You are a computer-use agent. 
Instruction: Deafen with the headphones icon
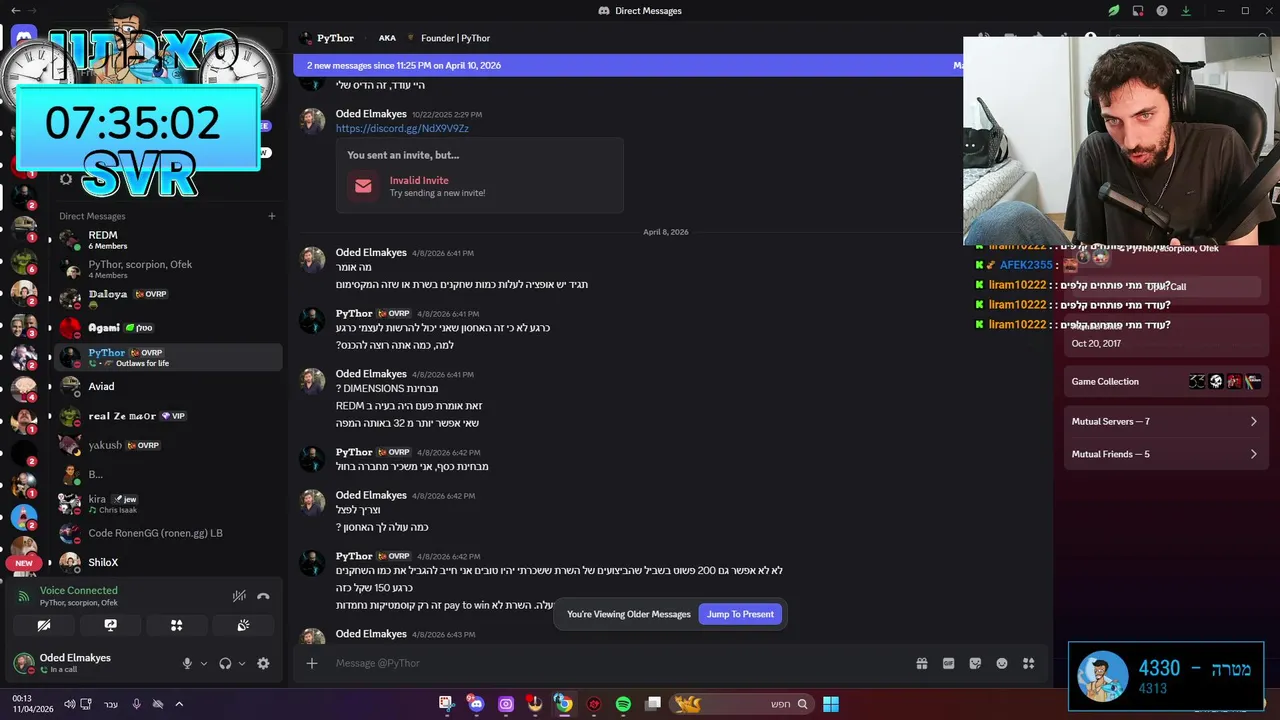pos(225,663)
